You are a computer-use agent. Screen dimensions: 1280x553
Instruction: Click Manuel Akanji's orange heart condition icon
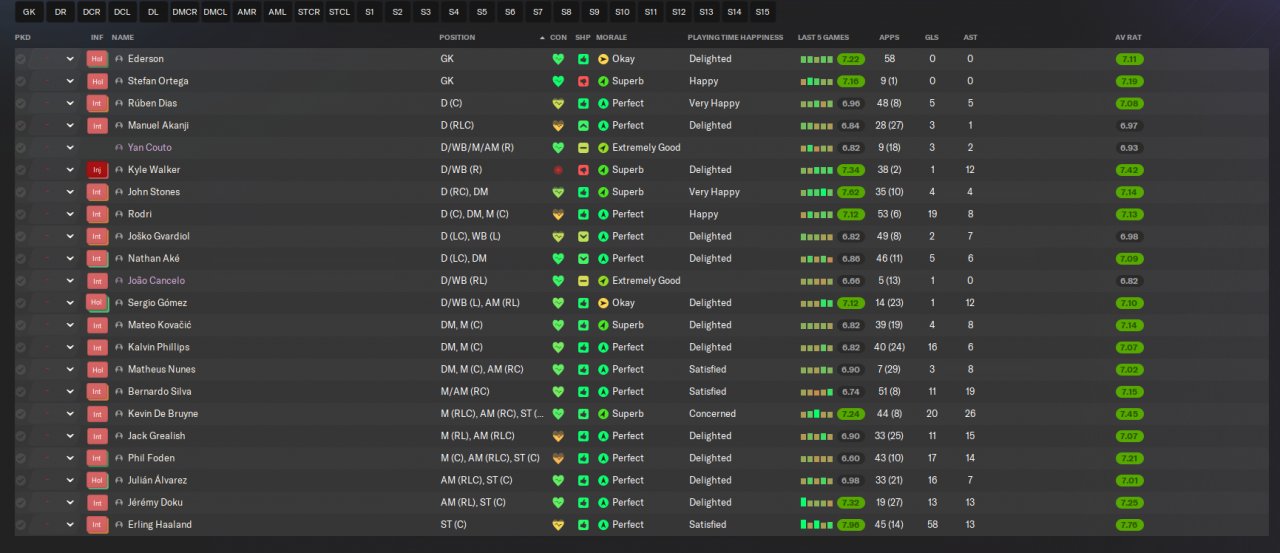558,125
